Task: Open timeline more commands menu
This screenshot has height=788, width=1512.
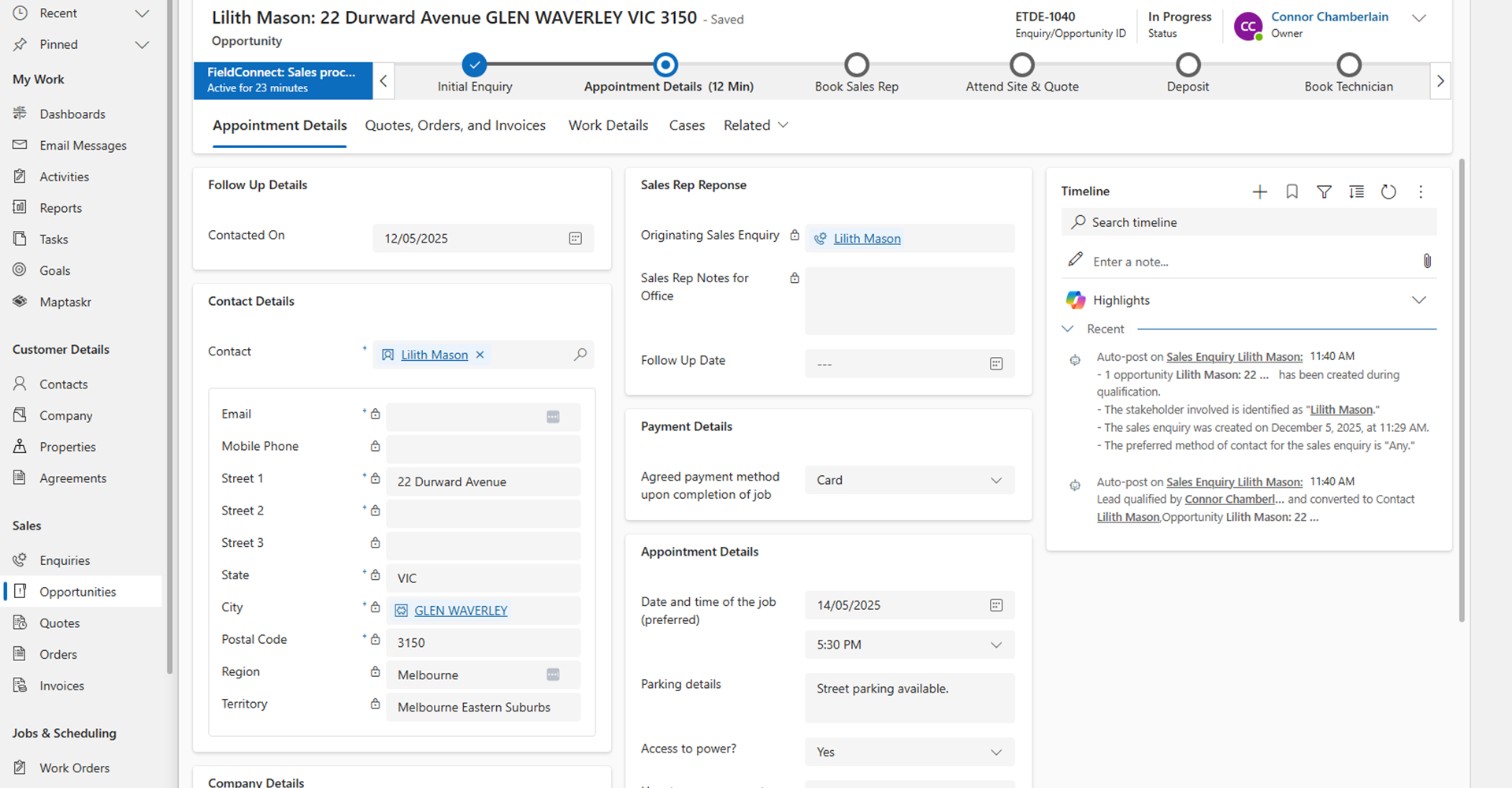Action: 1421,191
